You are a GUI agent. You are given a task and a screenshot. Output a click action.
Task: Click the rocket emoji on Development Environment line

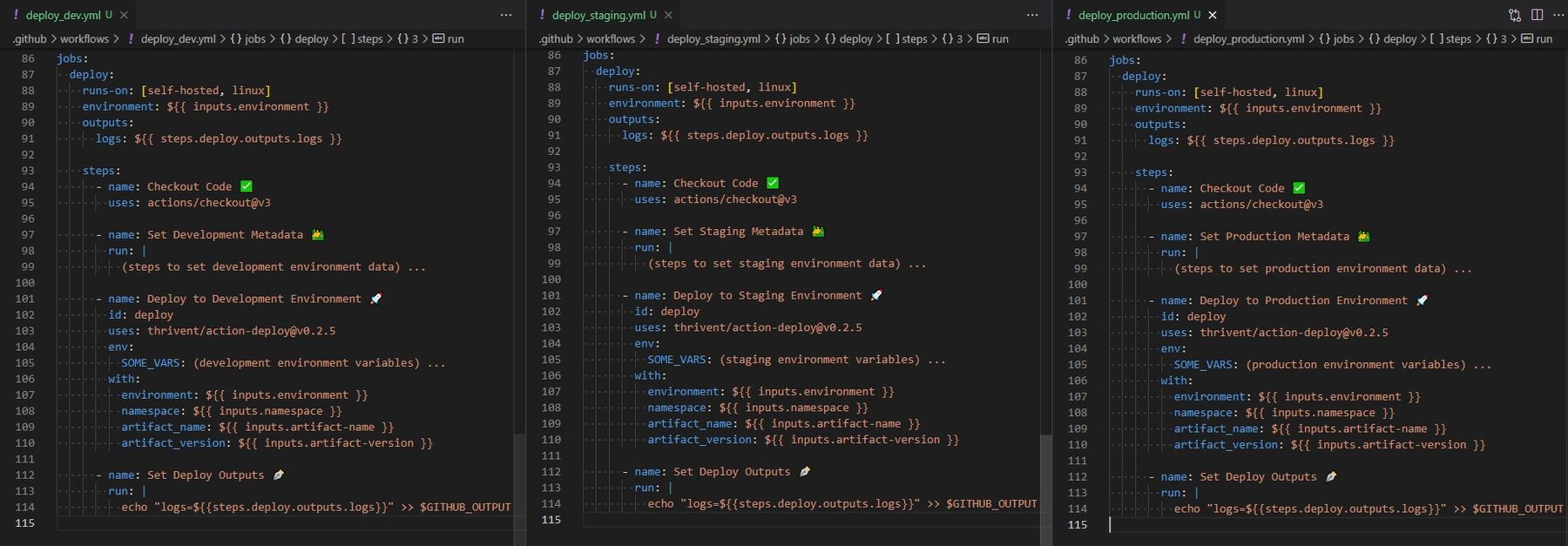(x=375, y=299)
